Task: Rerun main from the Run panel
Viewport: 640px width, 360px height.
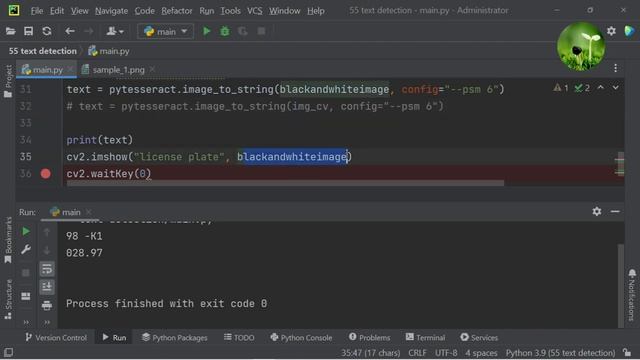Action: (x=26, y=231)
